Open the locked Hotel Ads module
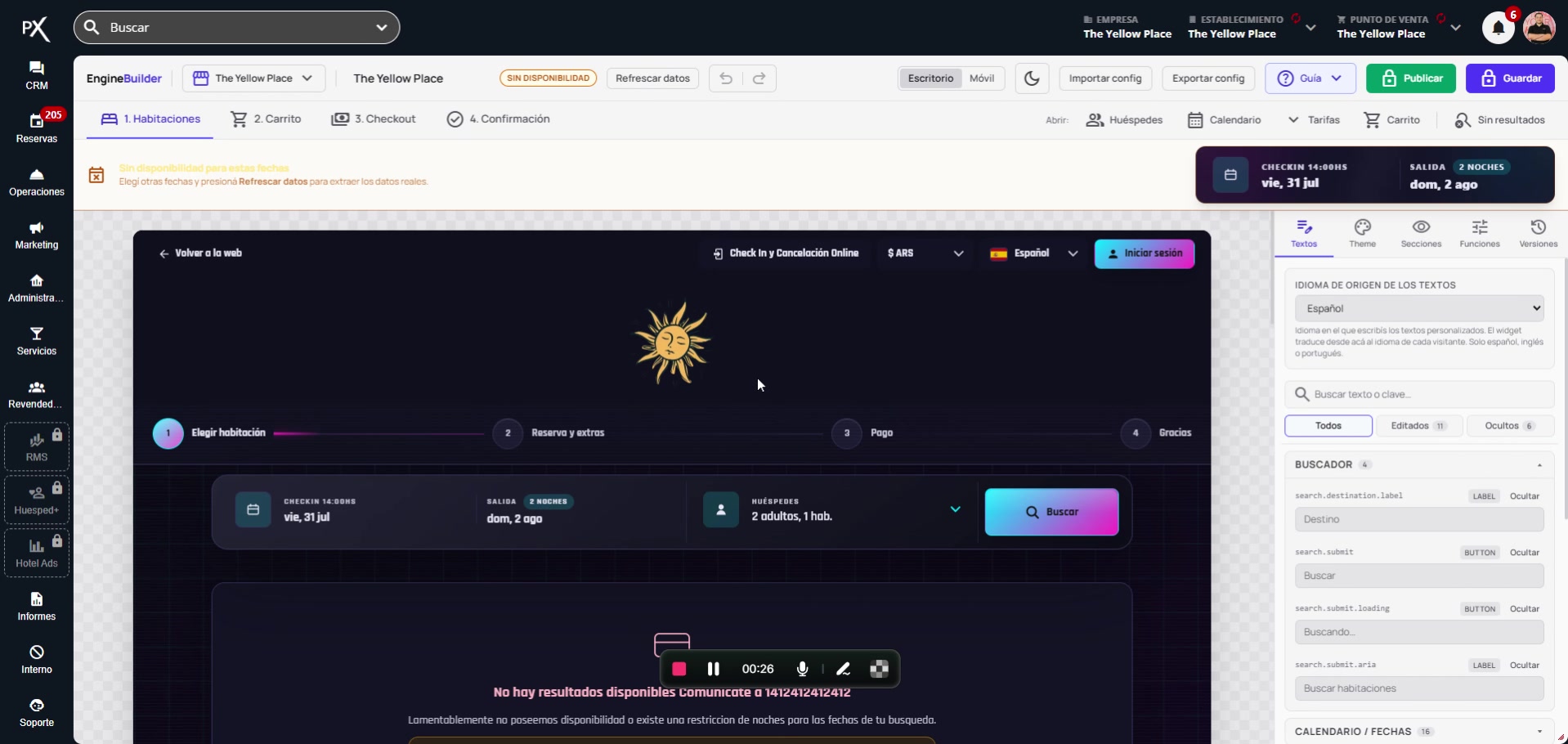 click(x=37, y=553)
